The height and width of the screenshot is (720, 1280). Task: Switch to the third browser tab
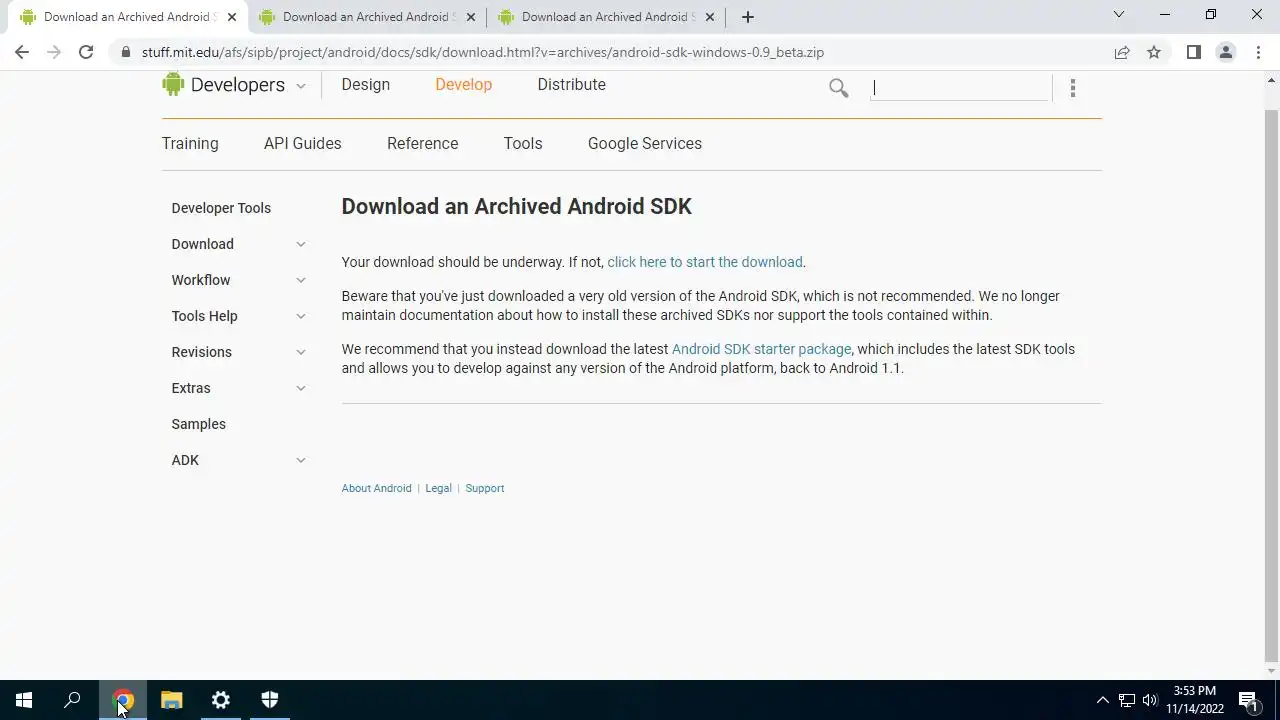(607, 17)
